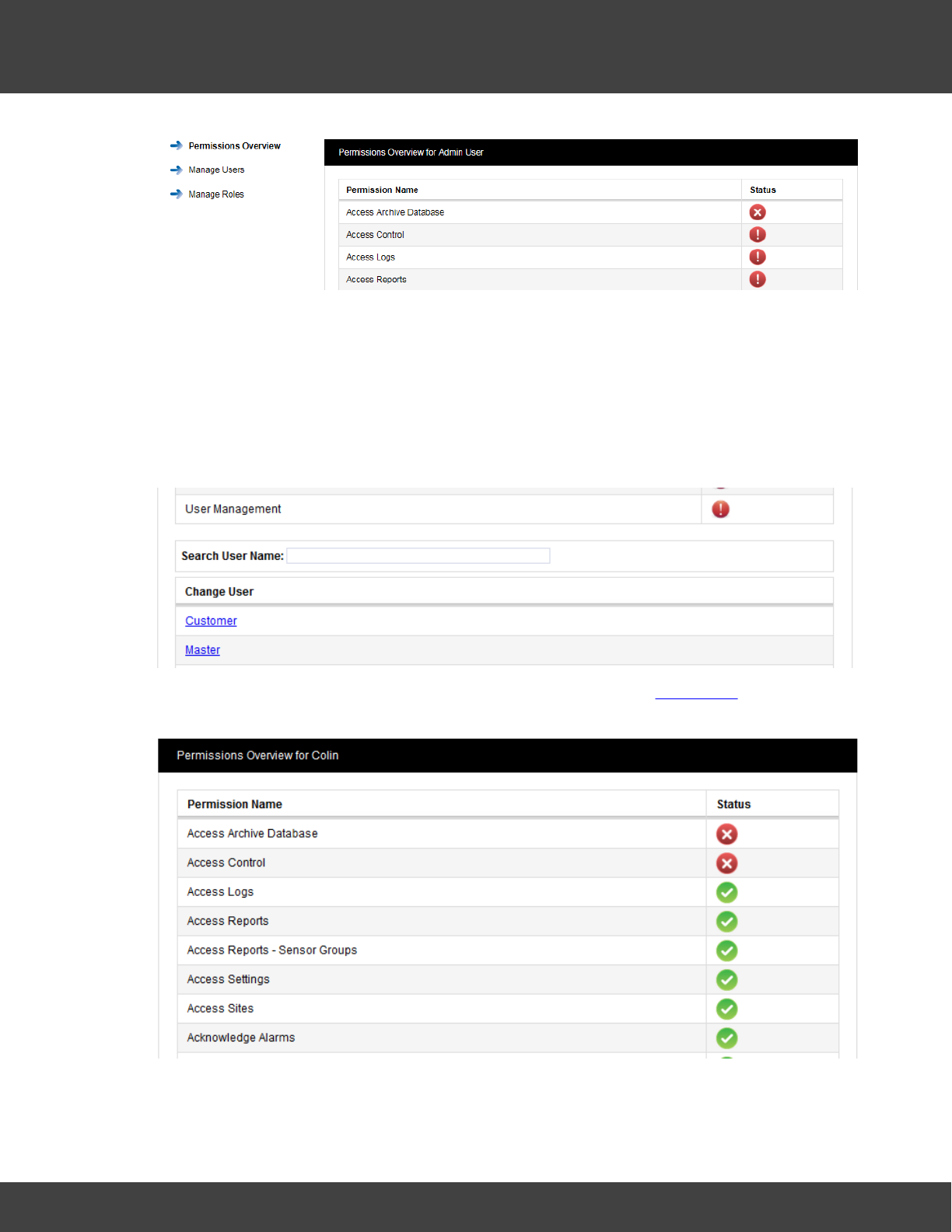Click the Search User Name input field
Screen dimensions: 952x1232
pyautogui.click(x=418, y=555)
